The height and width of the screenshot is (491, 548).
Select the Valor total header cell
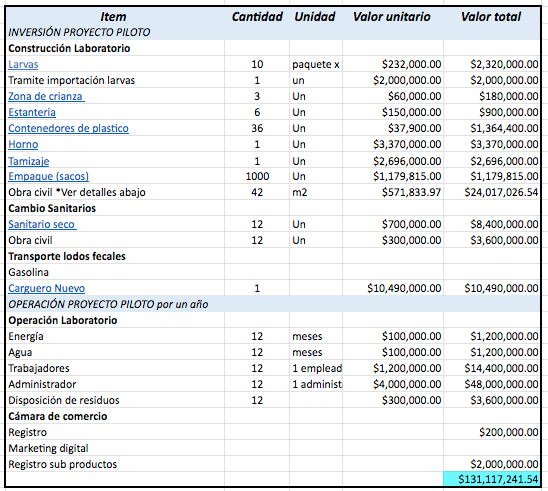pos(491,16)
